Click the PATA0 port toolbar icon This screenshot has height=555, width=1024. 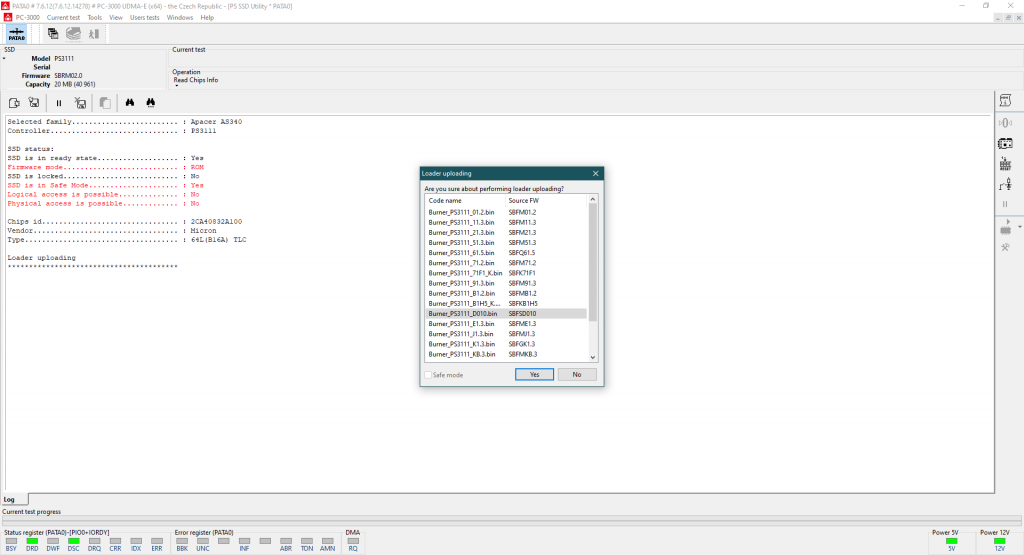(x=17, y=33)
